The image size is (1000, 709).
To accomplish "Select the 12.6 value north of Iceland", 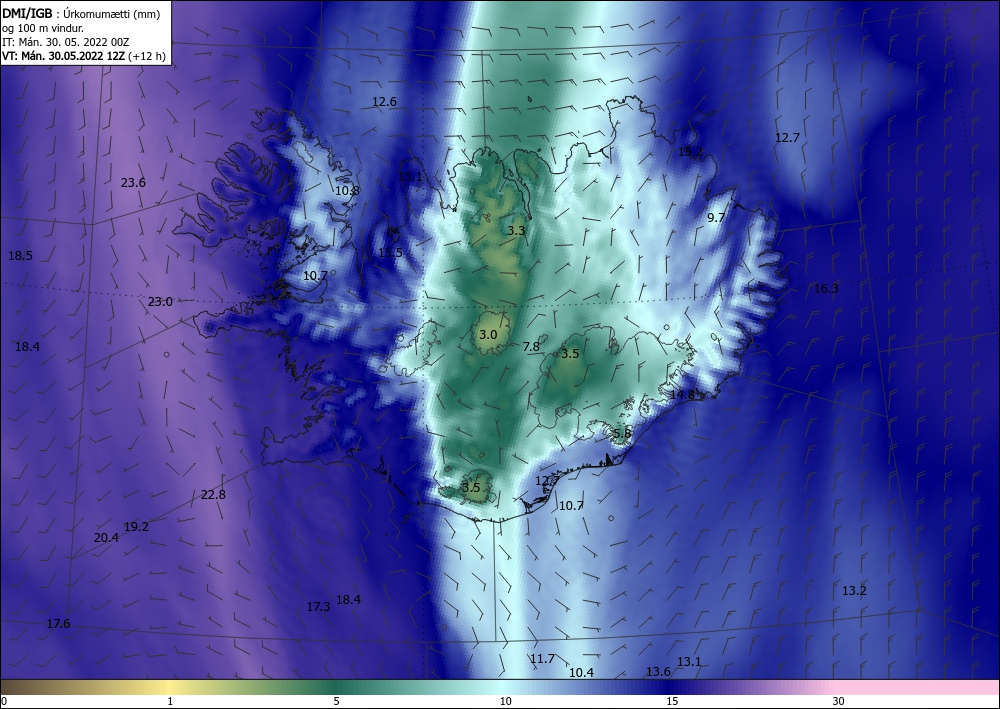I will (385, 102).
